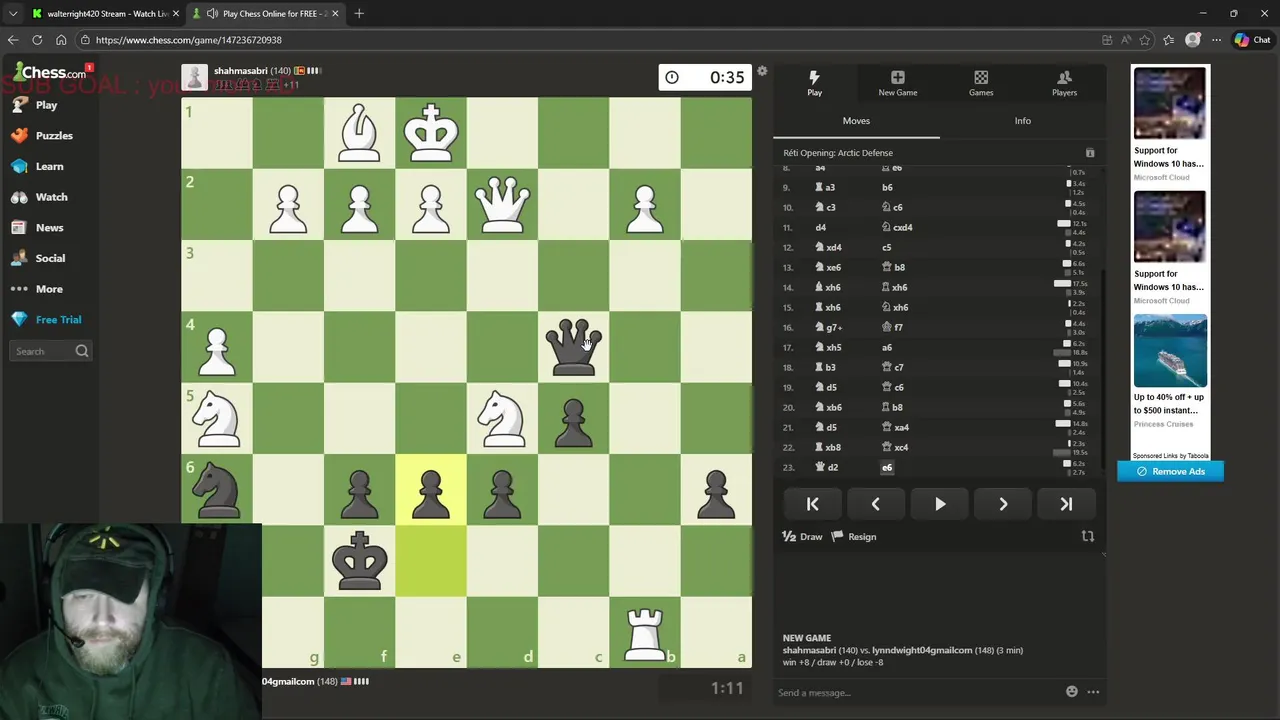Screen dimensions: 1280x720
Task: Open a new browser tab
Action: (359, 13)
